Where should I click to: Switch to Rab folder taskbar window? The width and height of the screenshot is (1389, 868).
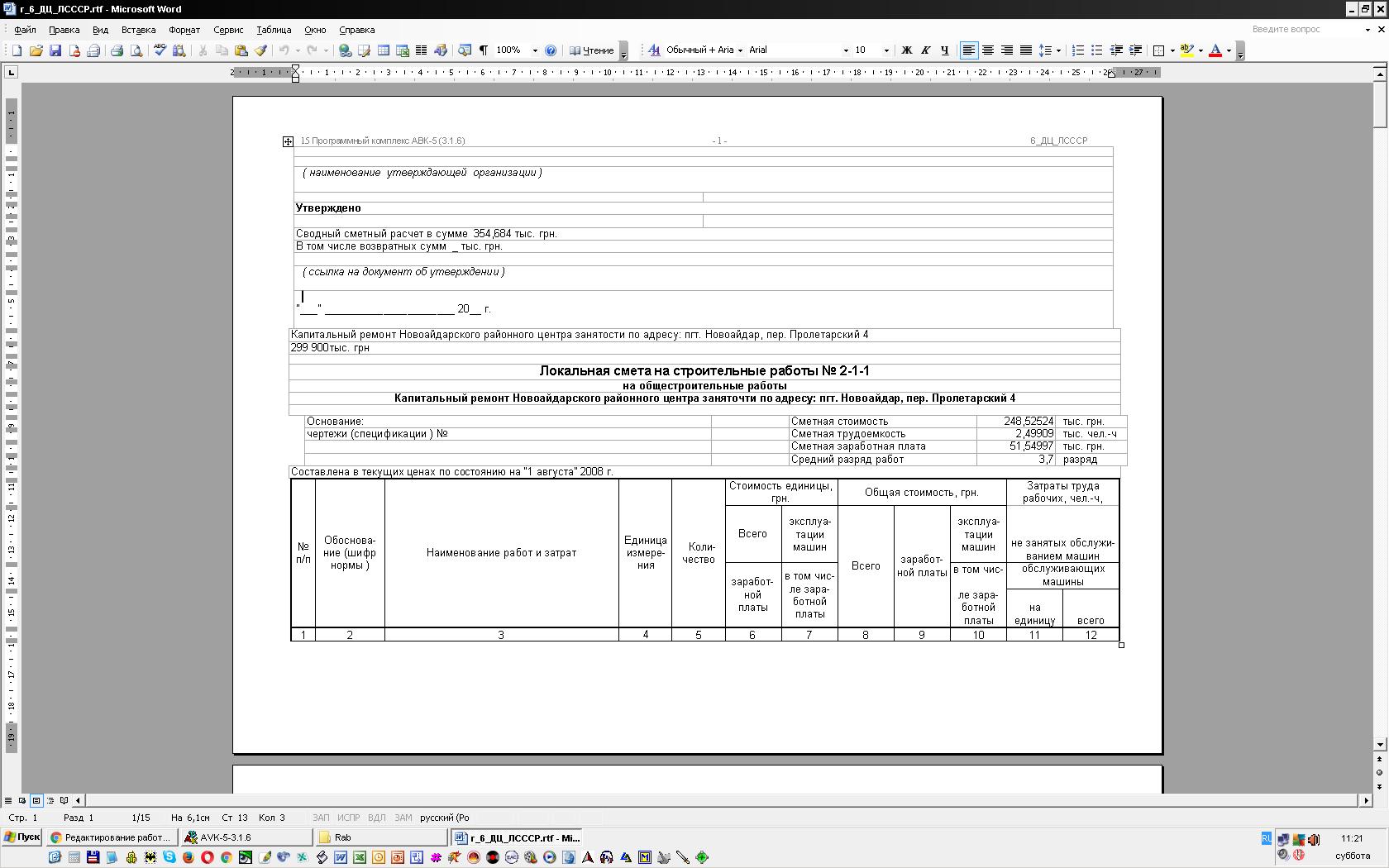(x=381, y=837)
